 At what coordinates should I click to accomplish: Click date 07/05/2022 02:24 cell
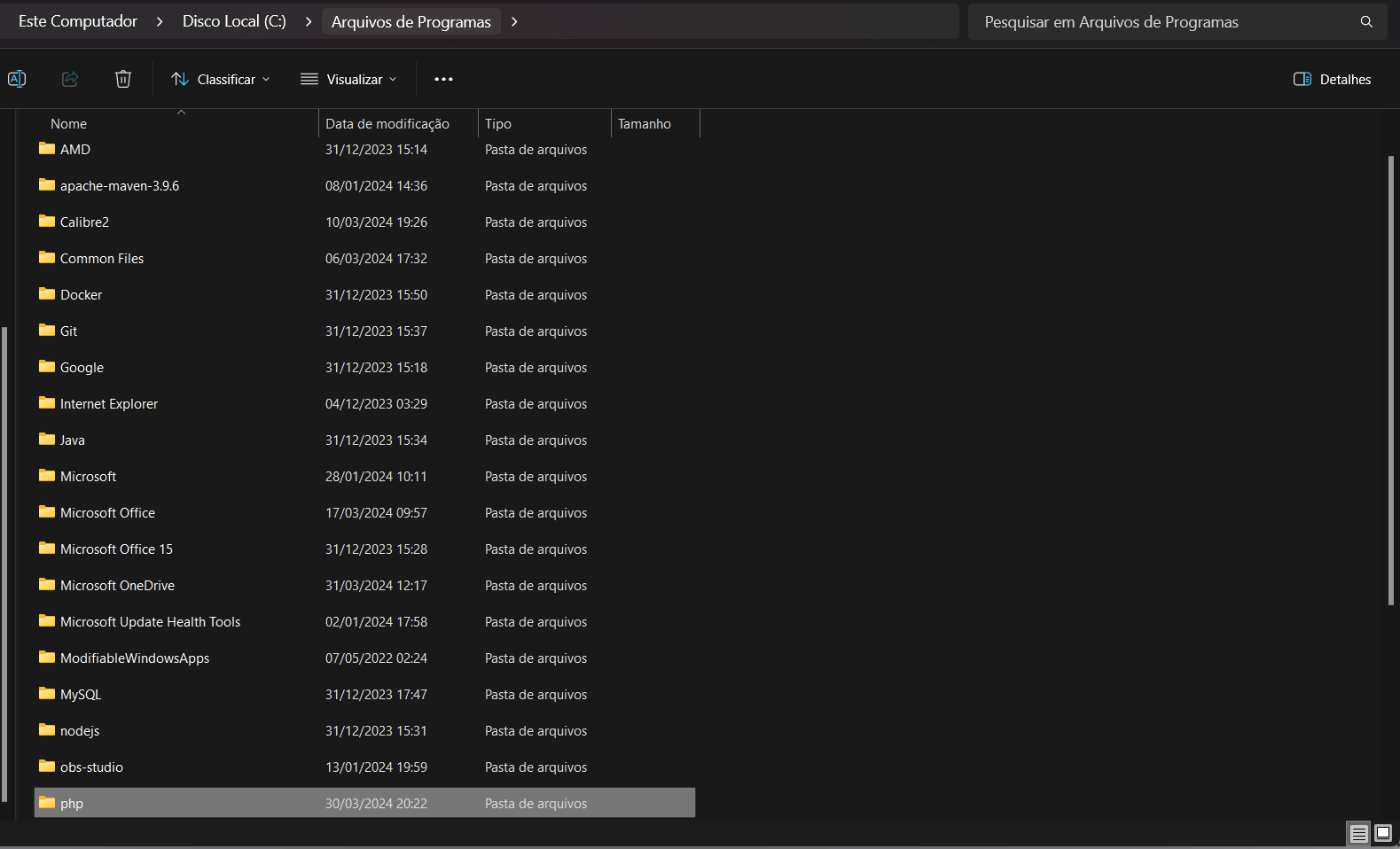[x=376, y=658]
